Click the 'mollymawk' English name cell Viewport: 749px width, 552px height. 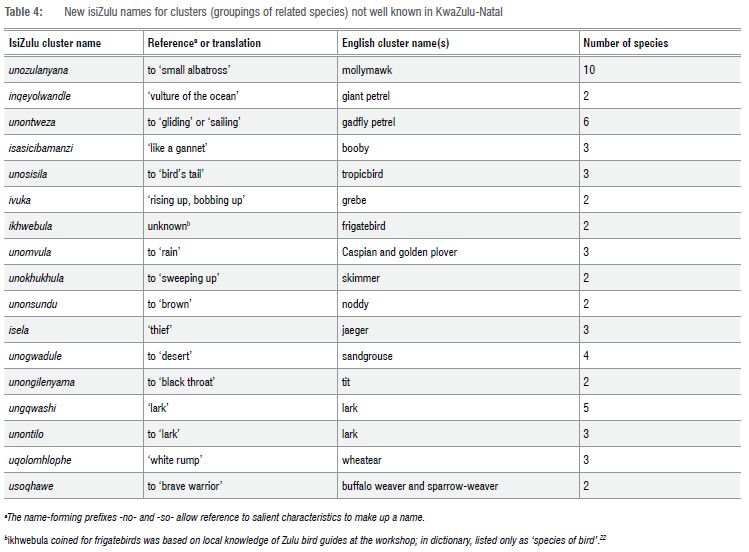[368, 70]
